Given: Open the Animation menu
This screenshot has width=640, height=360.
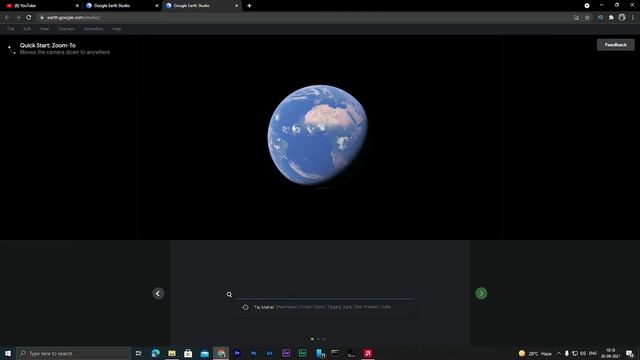Looking at the screenshot, I should click(93, 29).
